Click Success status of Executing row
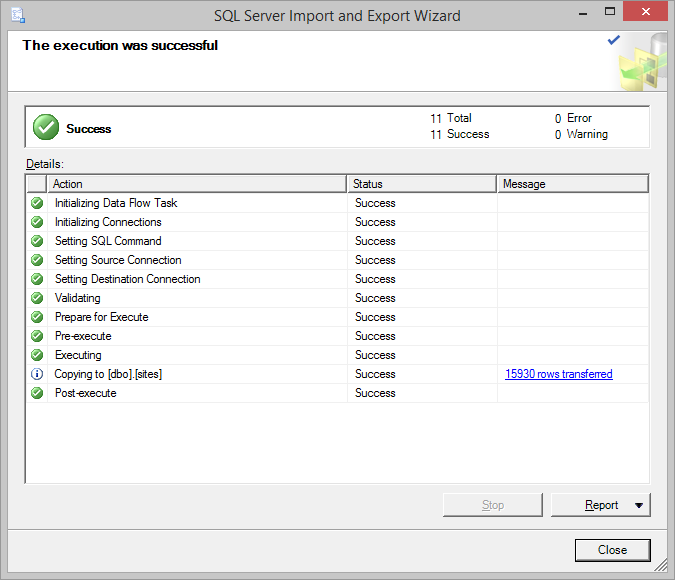 coord(375,355)
